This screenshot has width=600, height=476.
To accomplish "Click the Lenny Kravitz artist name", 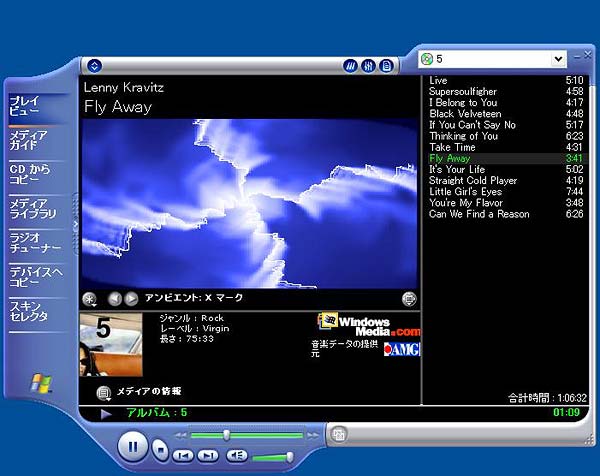I will 124,88.
